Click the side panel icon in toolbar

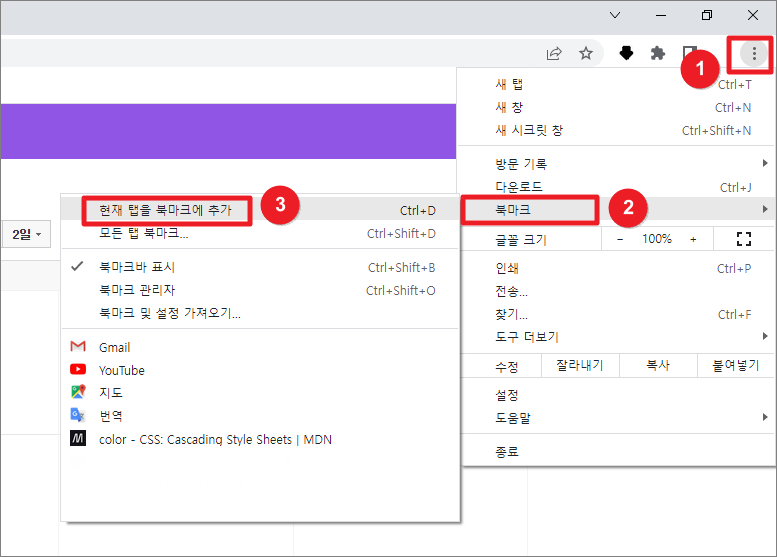pyautogui.click(x=689, y=52)
